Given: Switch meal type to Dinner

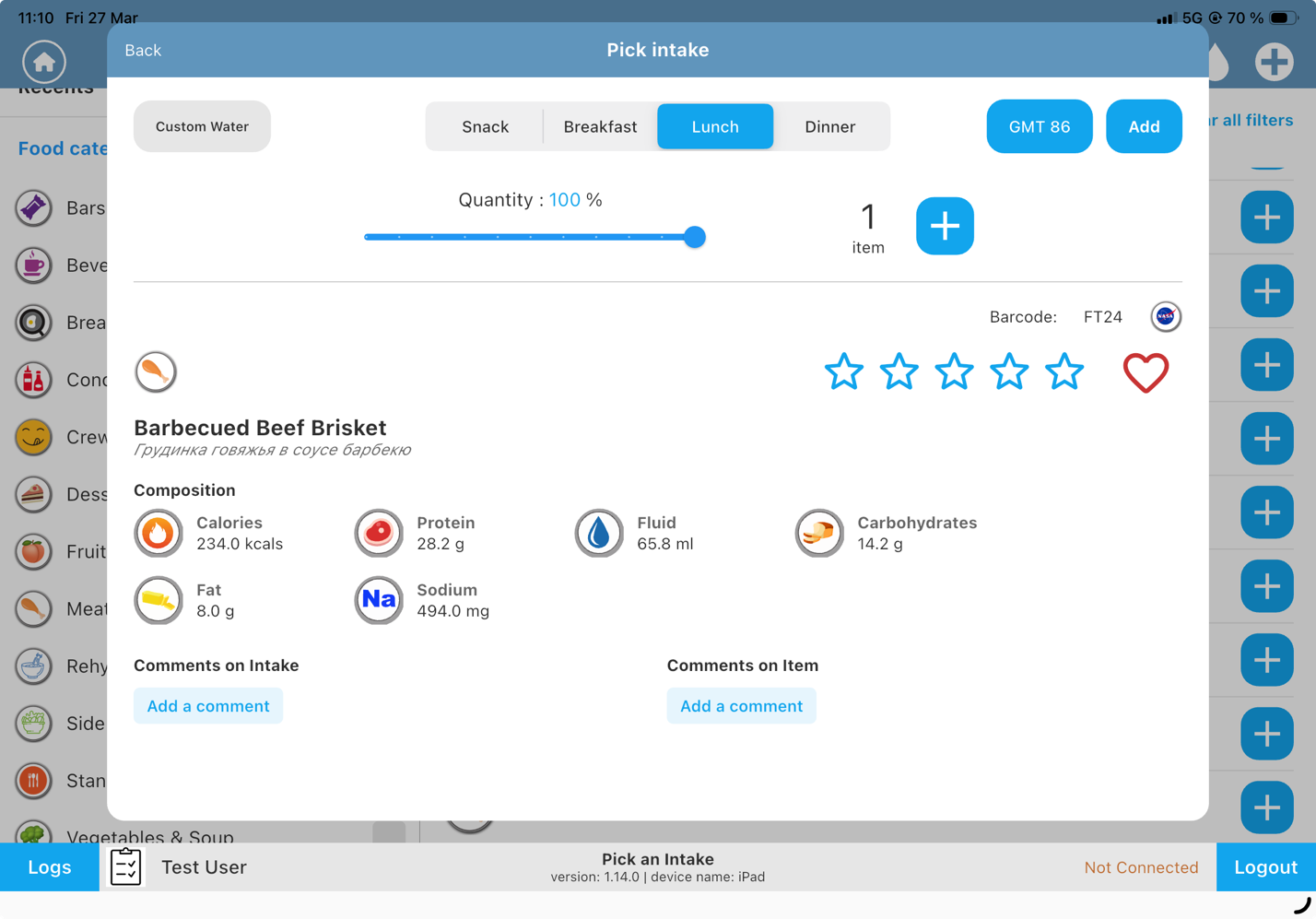Looking at the screenshot, I should 829,127.
